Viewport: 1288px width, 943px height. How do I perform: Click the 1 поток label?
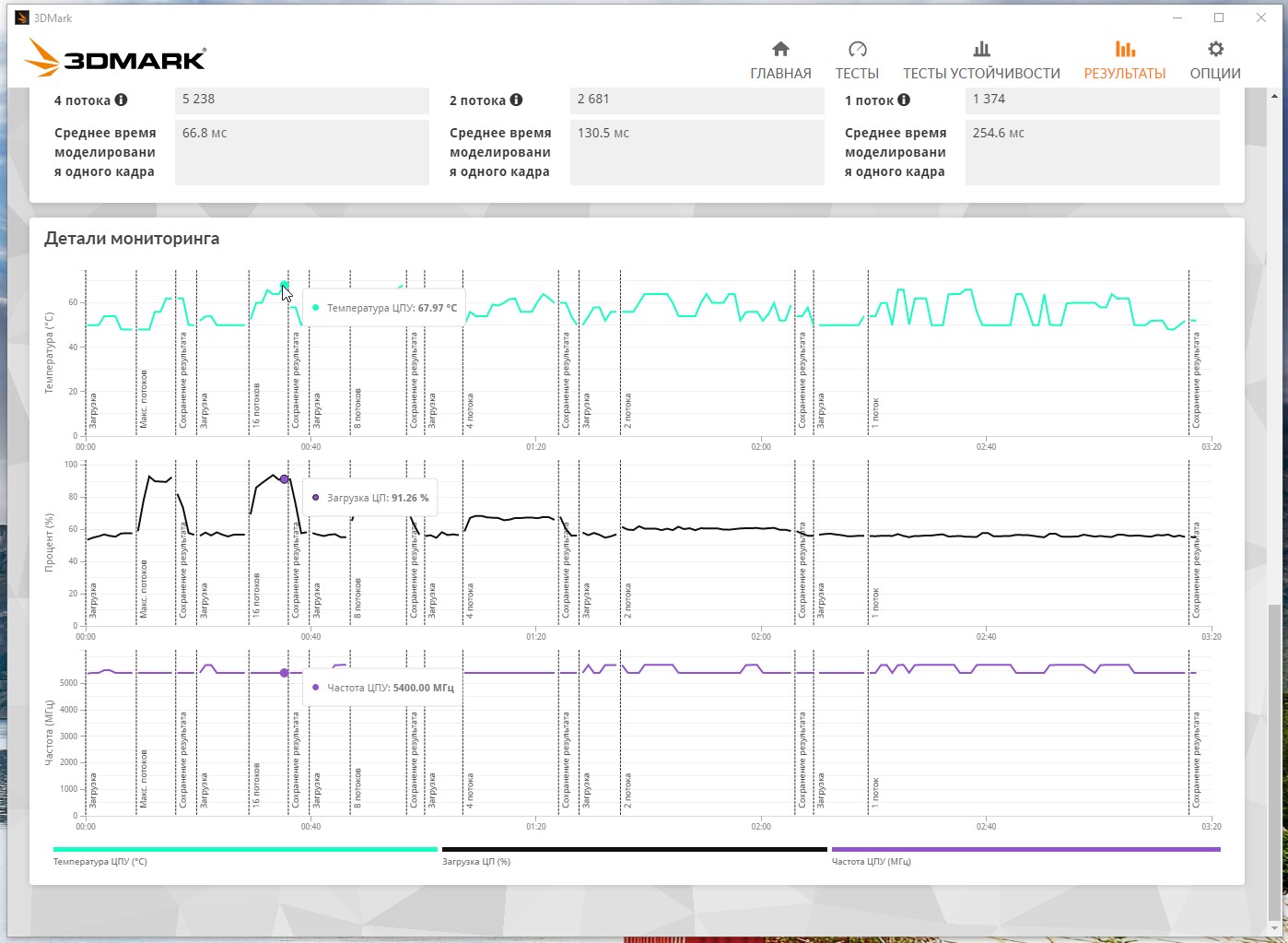(x=869, y=100)
